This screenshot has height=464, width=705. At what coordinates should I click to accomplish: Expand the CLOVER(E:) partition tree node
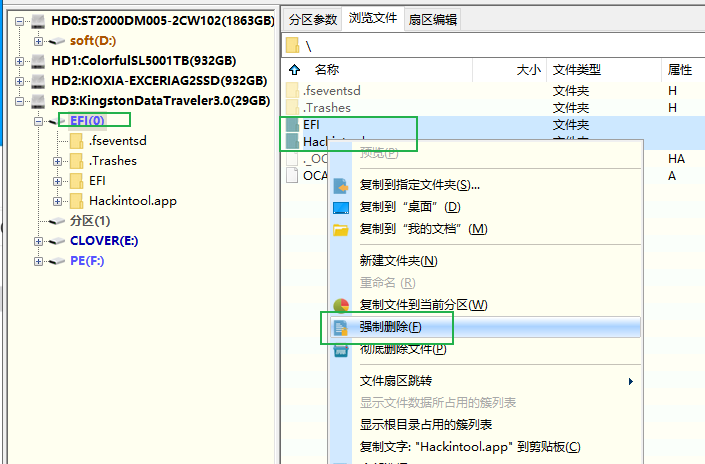[x=38, y=241]
